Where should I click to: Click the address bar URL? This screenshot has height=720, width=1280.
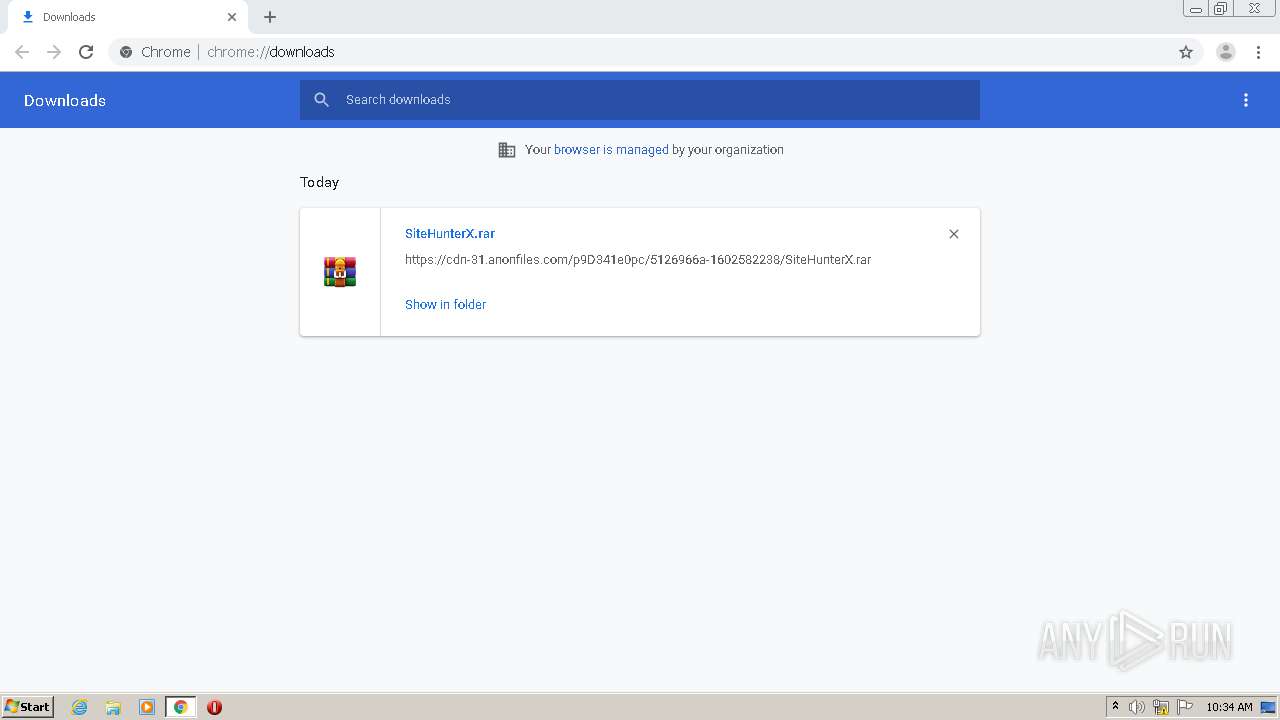click(271, 52)
